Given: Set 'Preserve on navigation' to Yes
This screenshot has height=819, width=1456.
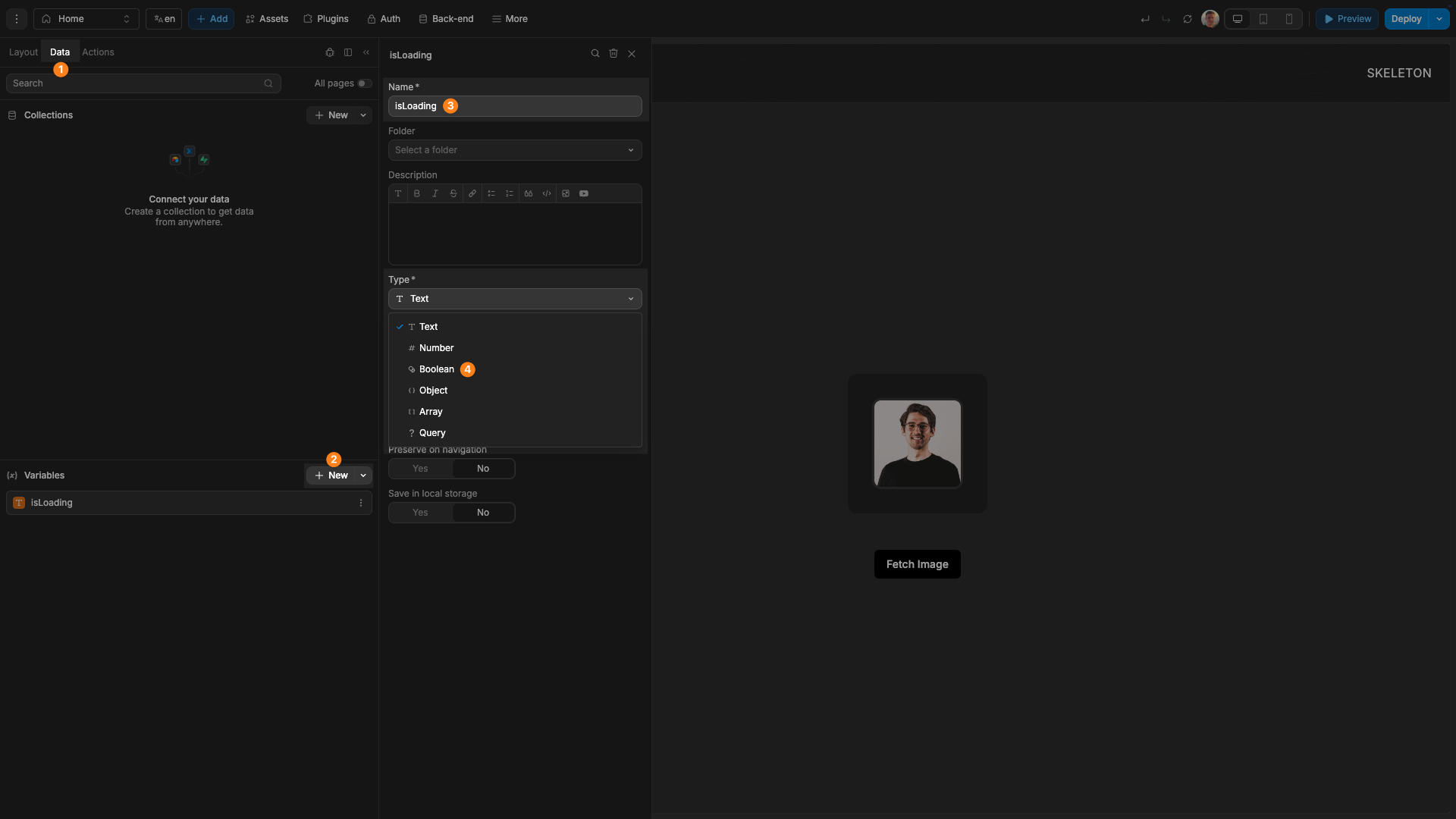Looking at the screenshot, I should [419, 469].
